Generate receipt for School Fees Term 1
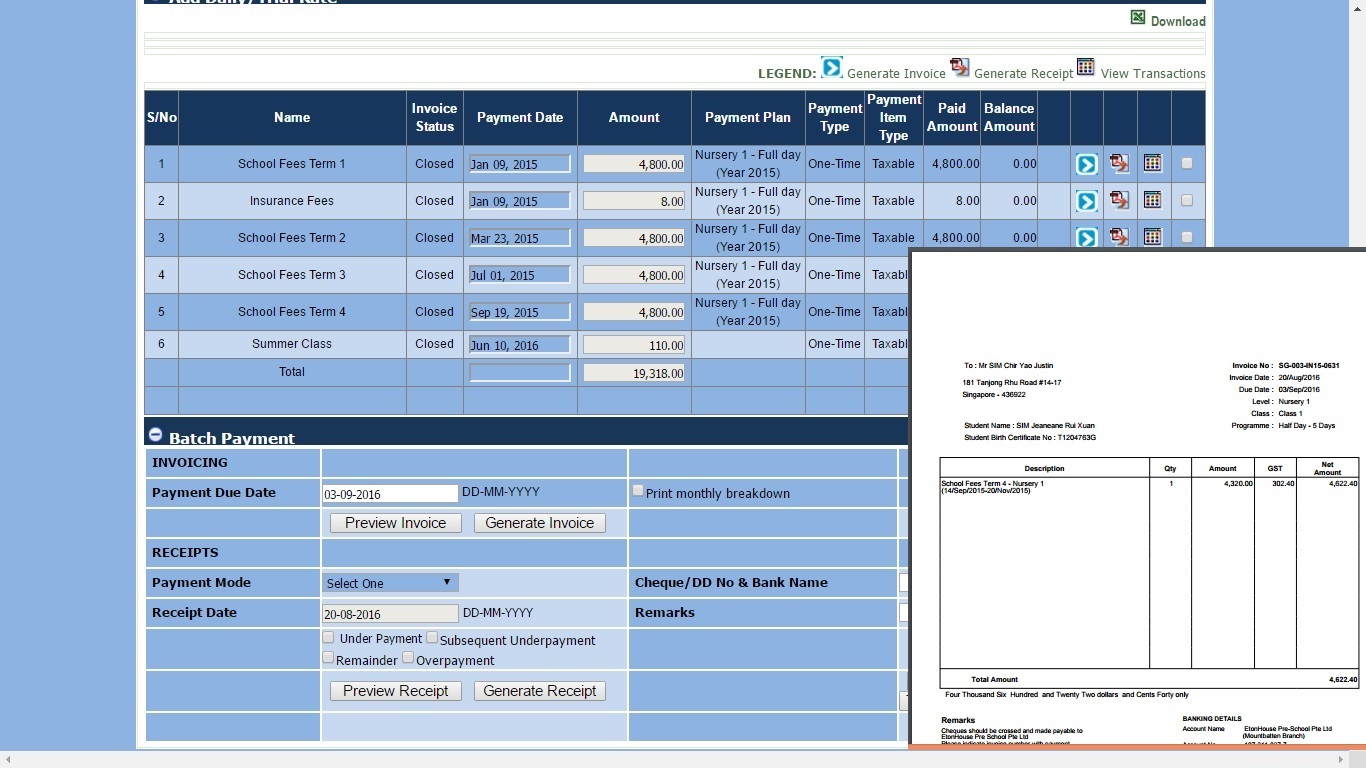The image size is (1366, 768). coord(1119,164)
